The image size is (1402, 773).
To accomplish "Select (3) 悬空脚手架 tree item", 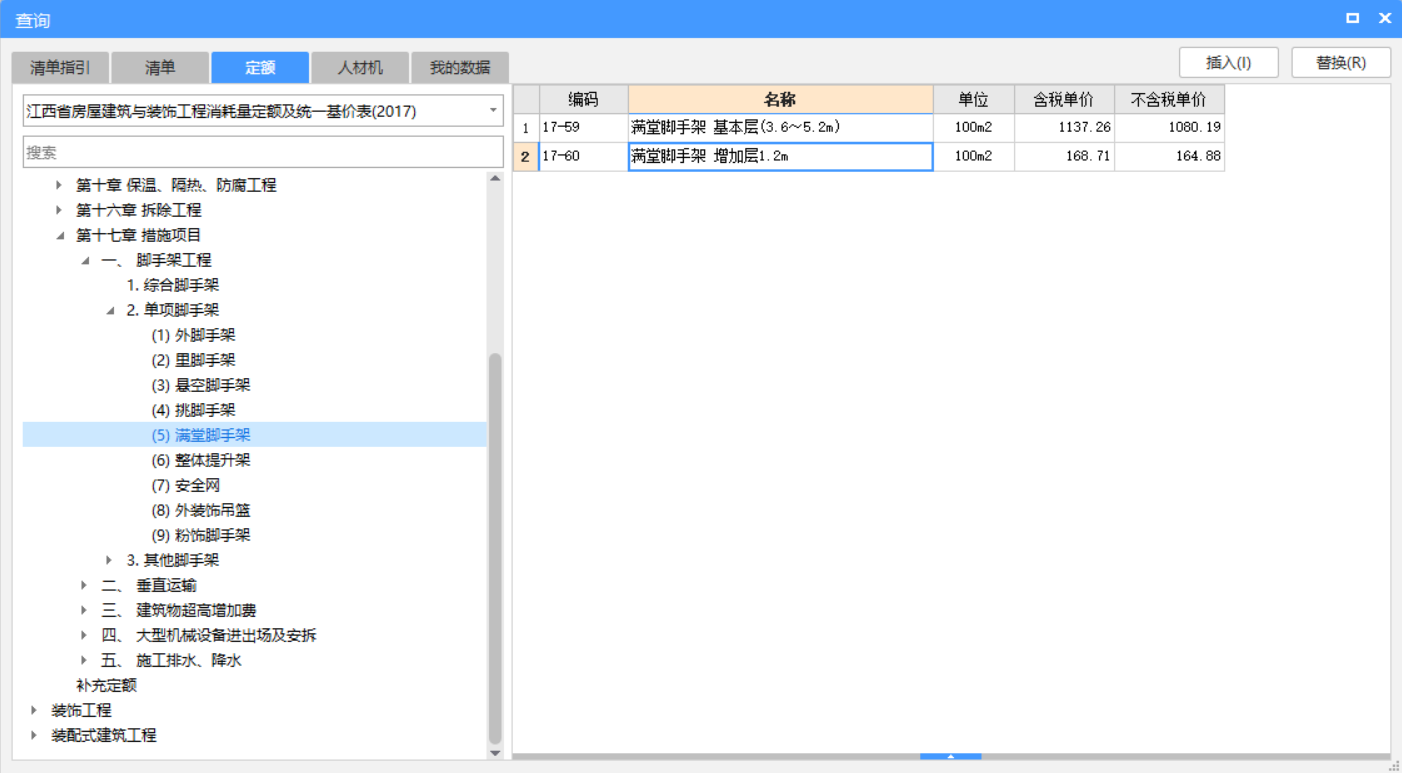I will 201,385.
